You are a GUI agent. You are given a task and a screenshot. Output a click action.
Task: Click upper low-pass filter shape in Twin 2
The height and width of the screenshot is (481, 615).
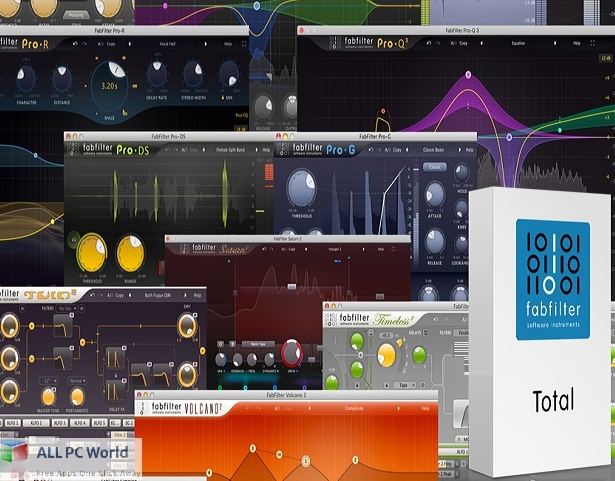[63, 326]
